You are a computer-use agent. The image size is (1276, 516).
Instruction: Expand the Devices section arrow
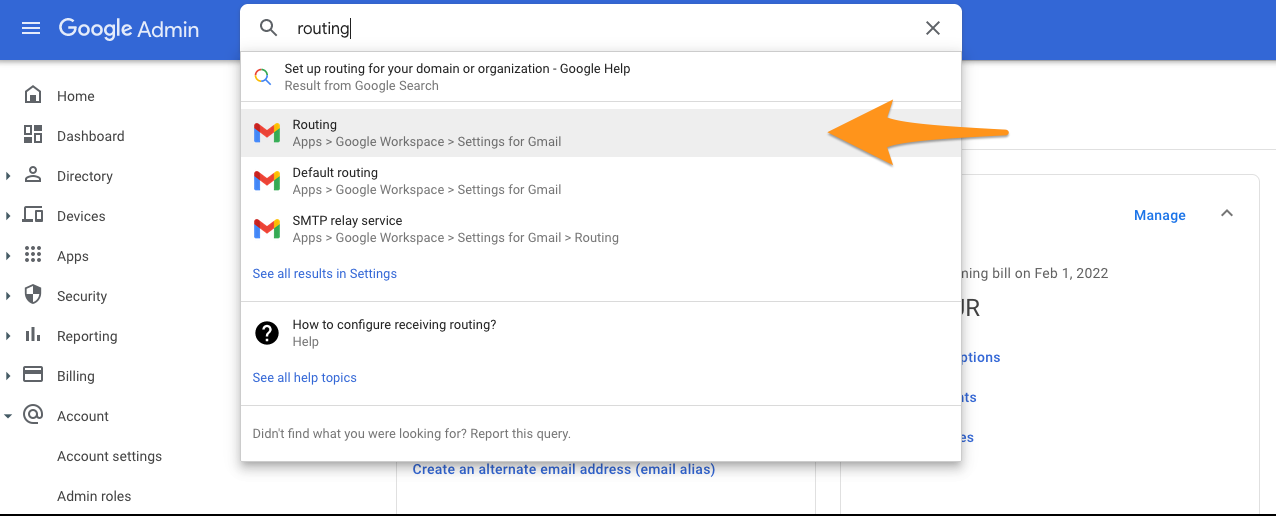[x=8, y=216]
